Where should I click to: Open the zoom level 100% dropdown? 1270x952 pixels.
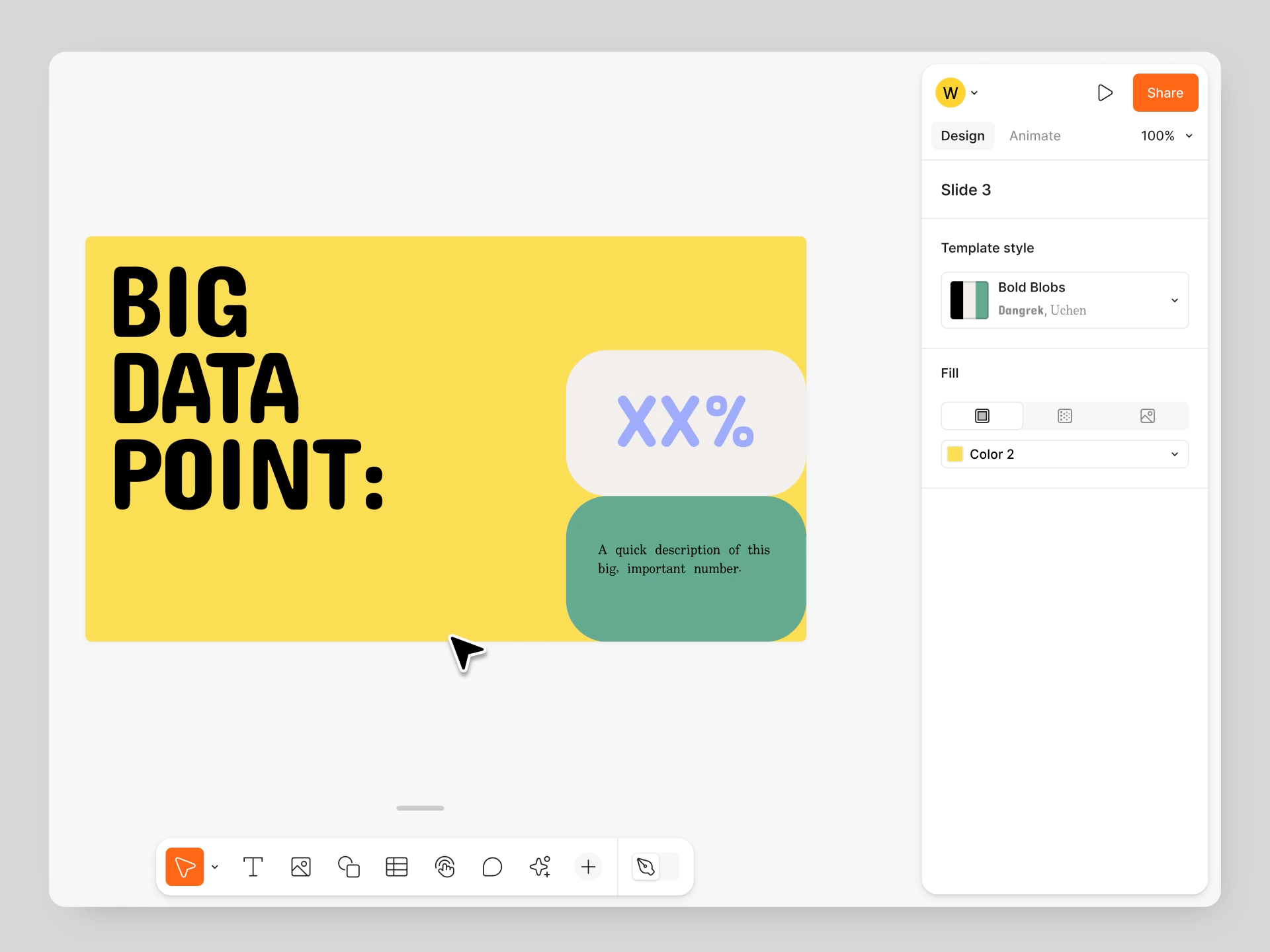[x=1167, y=136]
